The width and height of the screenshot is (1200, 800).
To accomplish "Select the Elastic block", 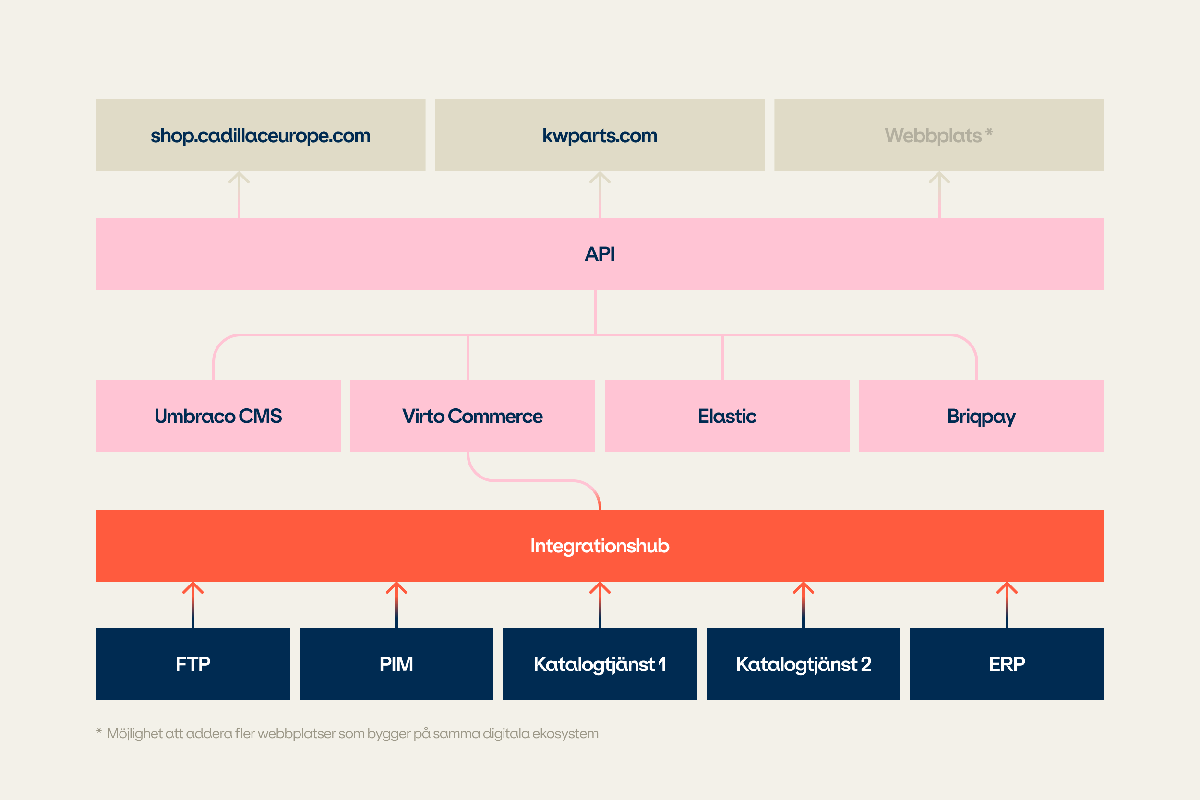I will (x=727, y=416).
